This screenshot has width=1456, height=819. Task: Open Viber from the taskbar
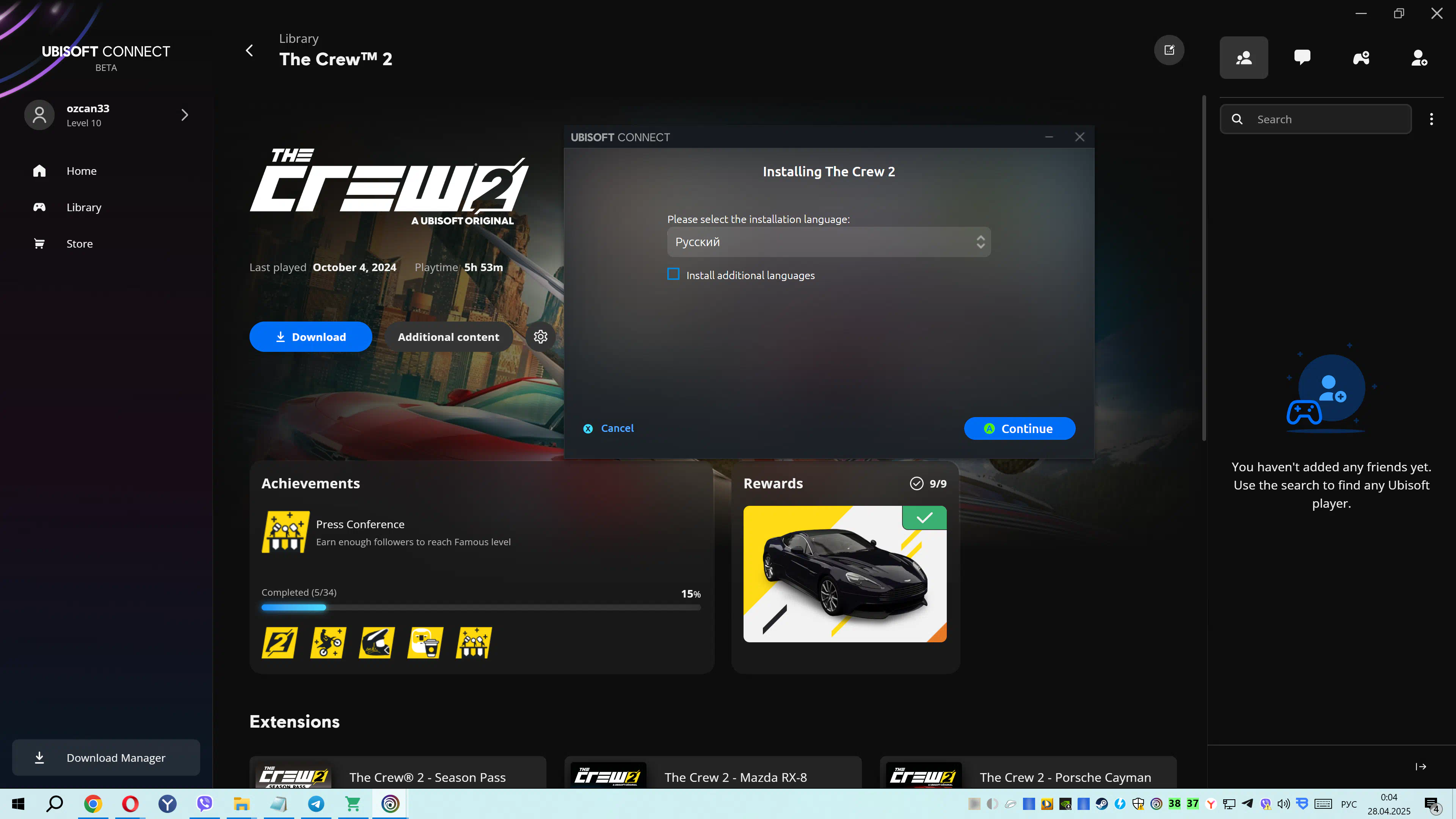coord(205,804)
